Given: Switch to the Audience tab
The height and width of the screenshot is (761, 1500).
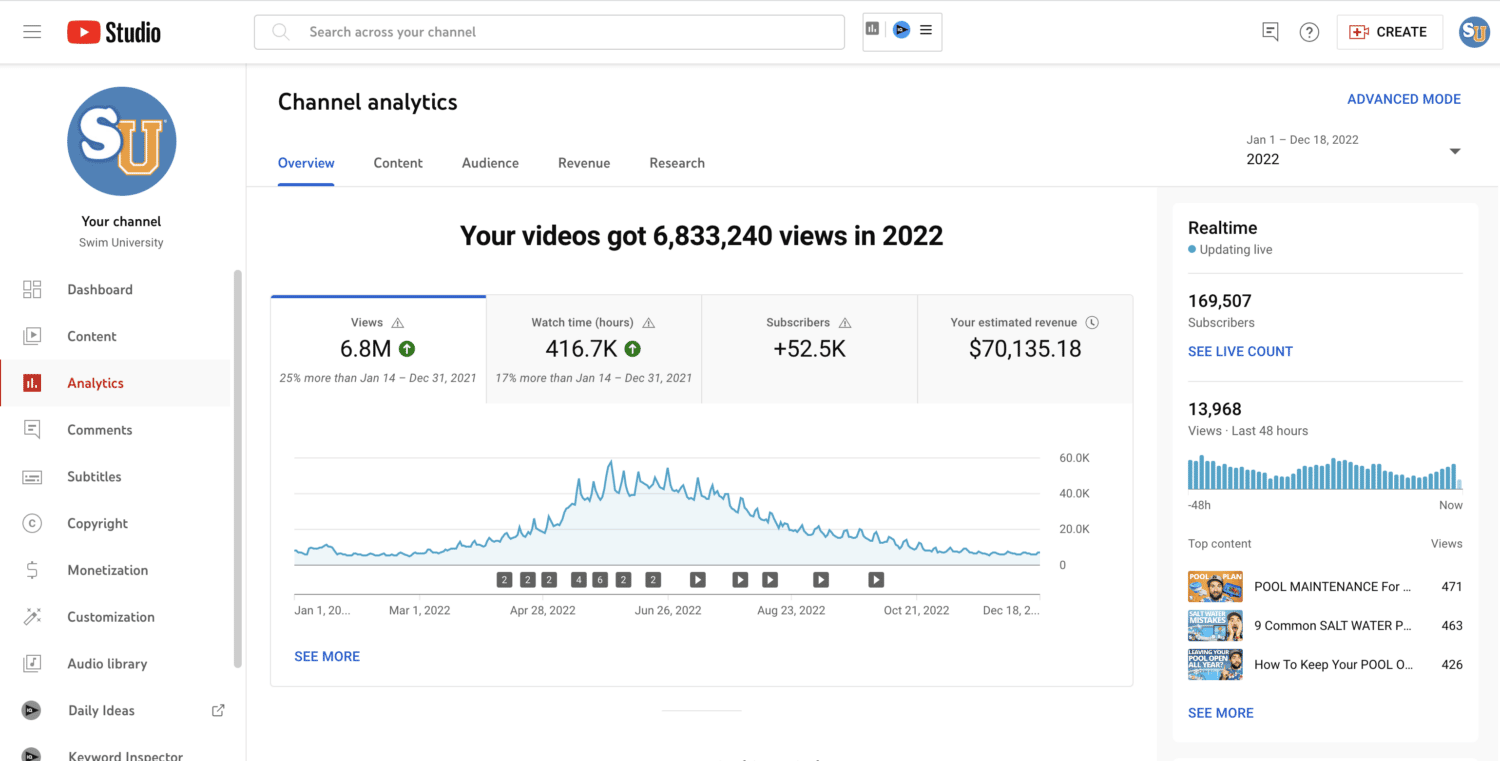Looking at the screenshot, I should tap(490, 163).
